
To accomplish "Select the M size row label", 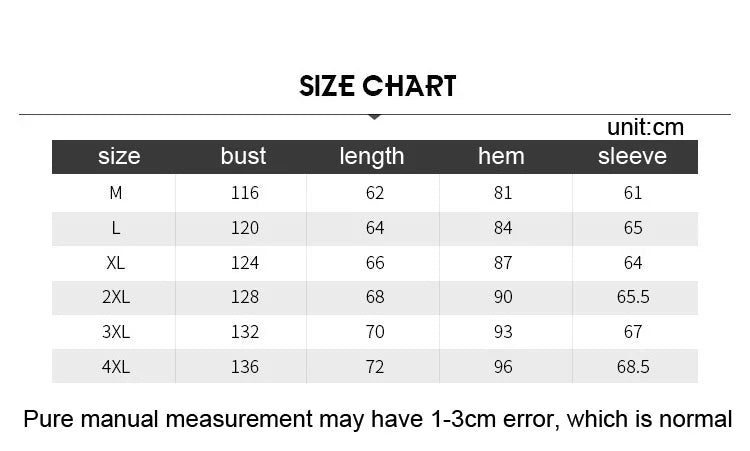I will (x=116, y=193).
